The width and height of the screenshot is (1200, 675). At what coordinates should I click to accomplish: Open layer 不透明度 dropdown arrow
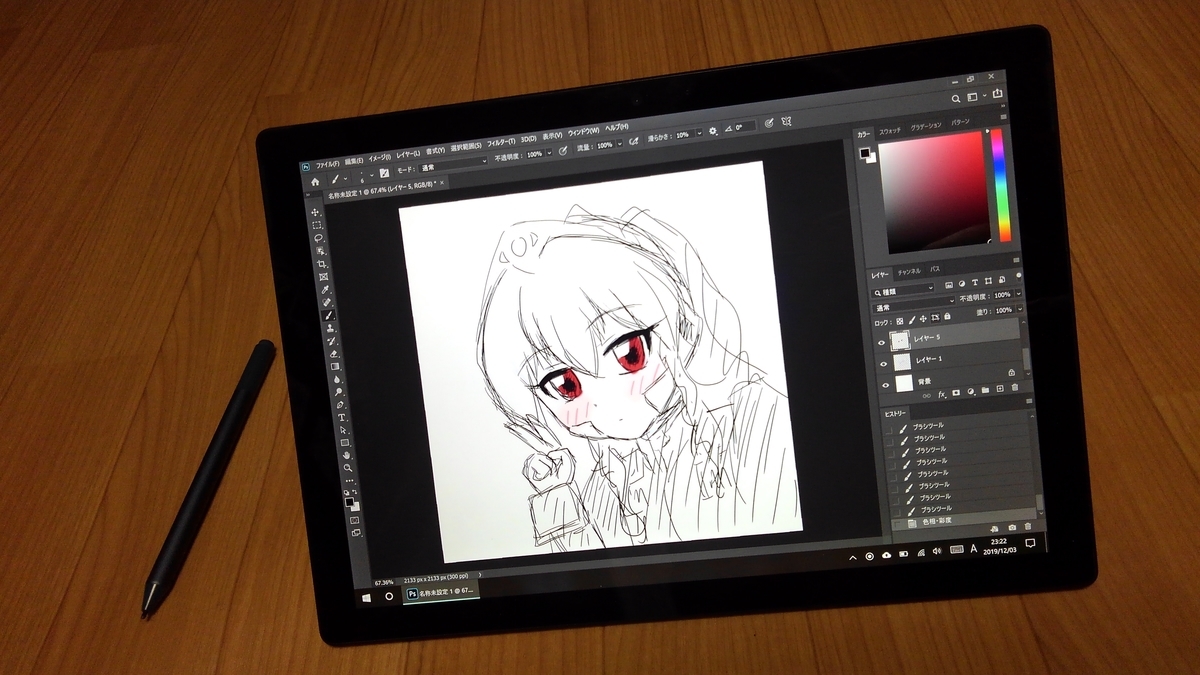1019,293
